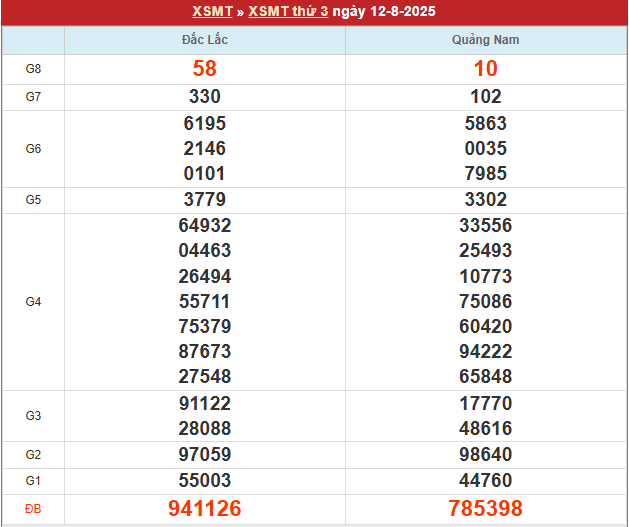Select the Đắc Lắc column header

[x=205, y=40]
